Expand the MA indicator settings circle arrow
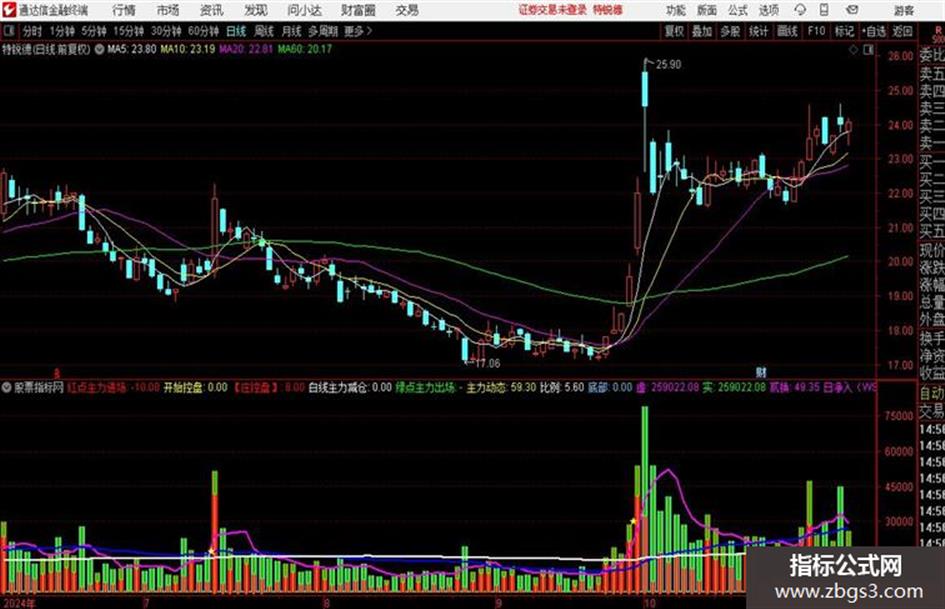Screen dimensions: 945x609 pyautogui.click(x=99, y=49)
